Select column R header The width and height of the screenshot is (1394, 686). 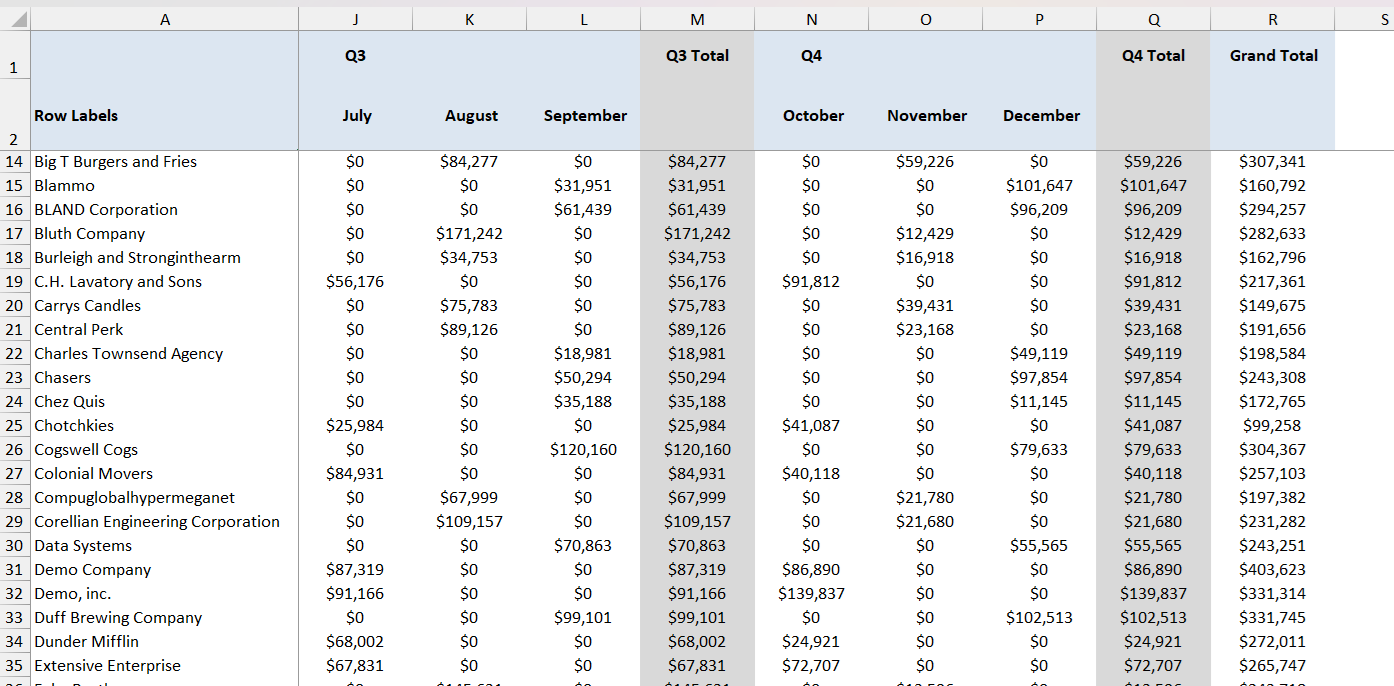click(x=1273, y=19)
